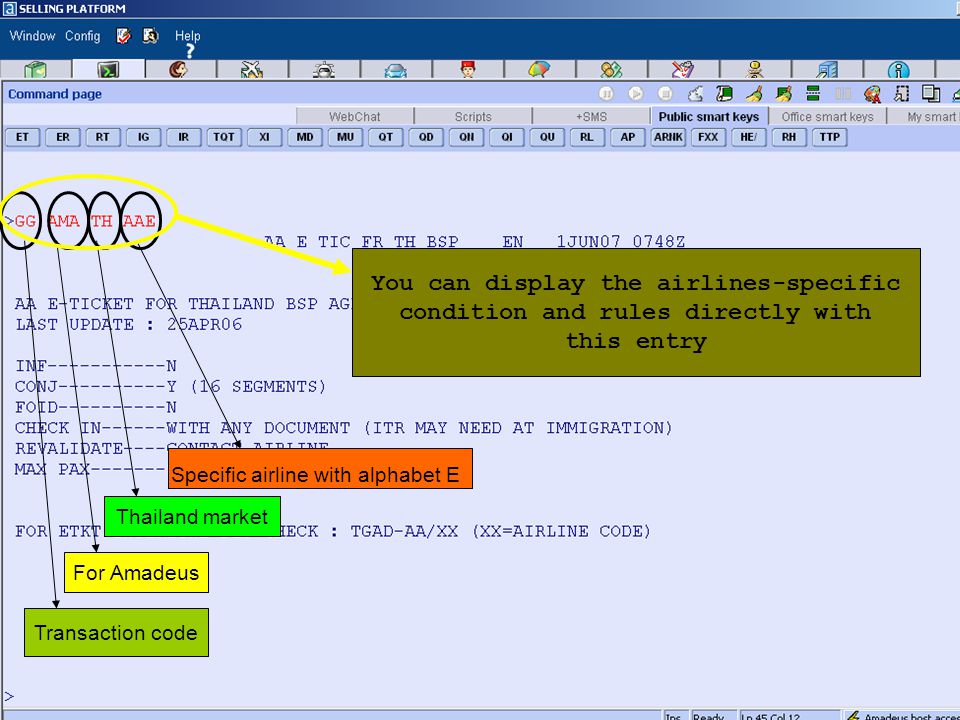
Task: Open the rail train booking tab
Action: 323,69
